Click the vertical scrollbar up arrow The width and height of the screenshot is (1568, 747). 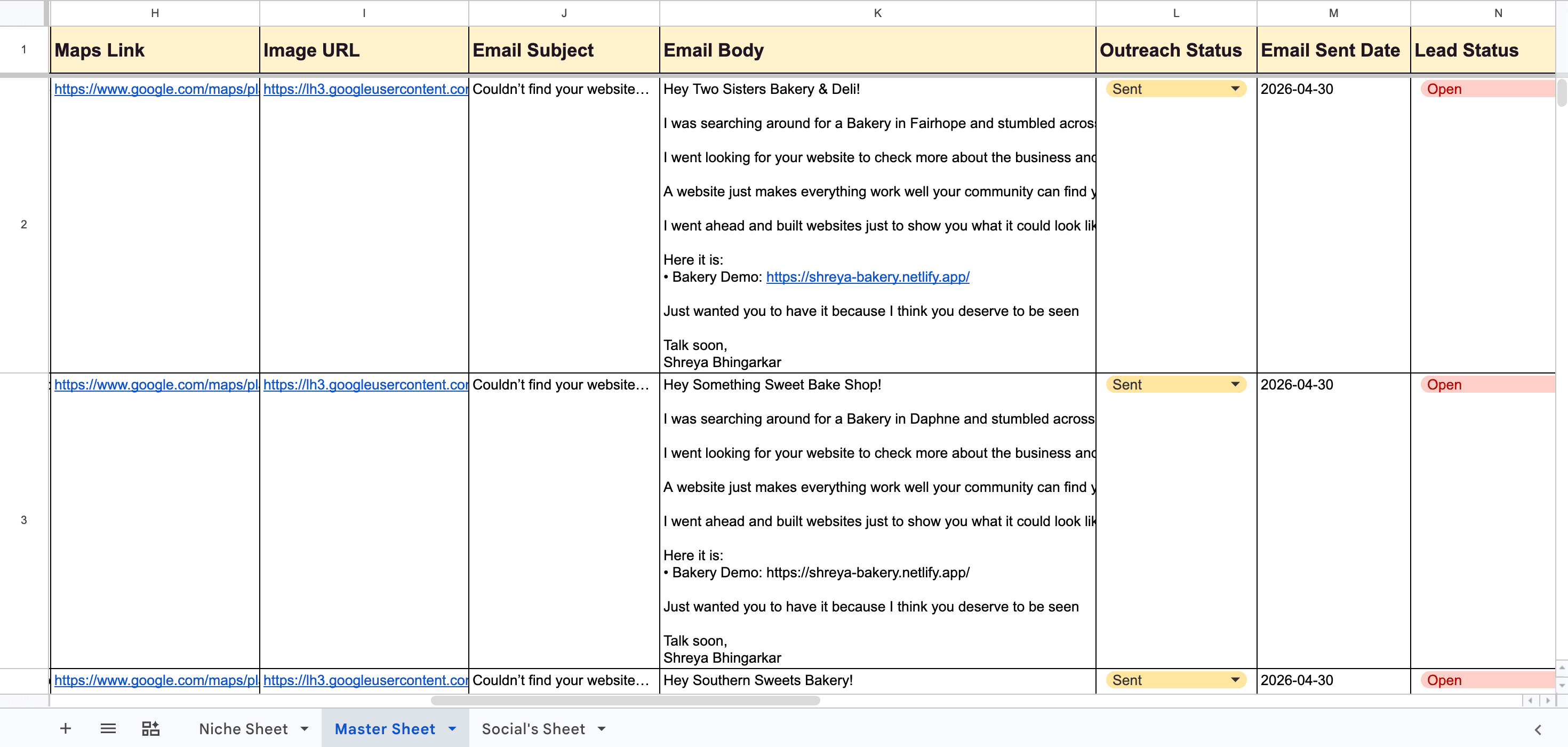1561,667
